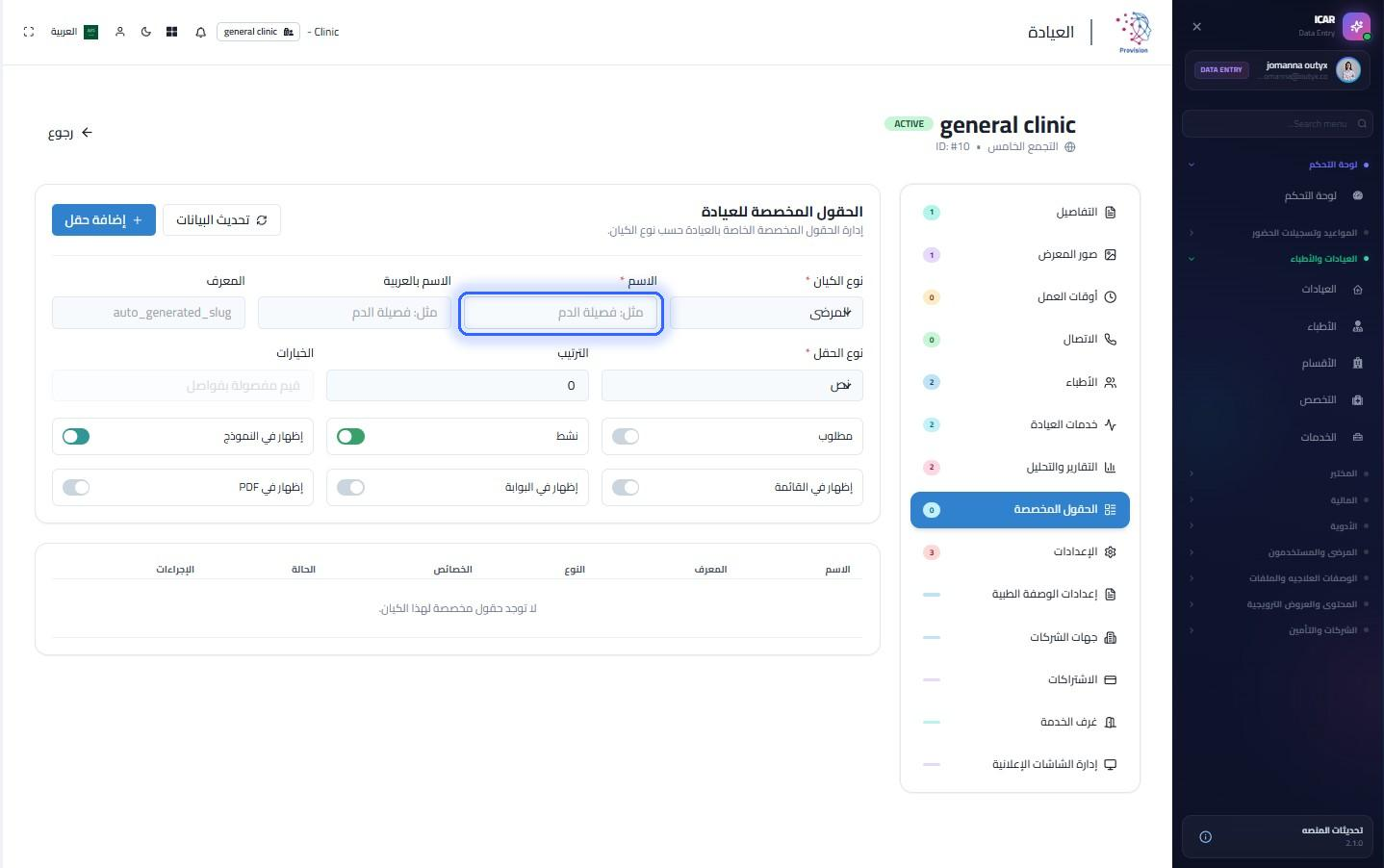The image size is (1384, 868).
Task: Toggle dark mode moon icon
Action: (146, 32)
